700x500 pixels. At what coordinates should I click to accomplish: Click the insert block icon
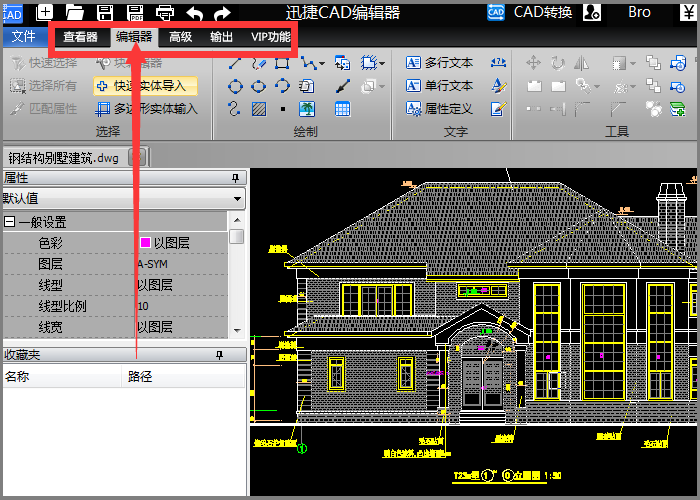pos(342,63)
